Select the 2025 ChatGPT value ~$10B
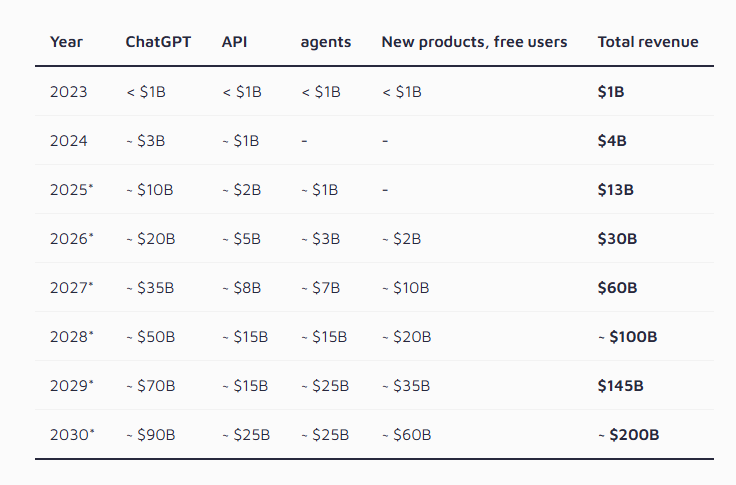Image resolution: width=736 pixels, height=485 pixels. click(x=150, y=190)
